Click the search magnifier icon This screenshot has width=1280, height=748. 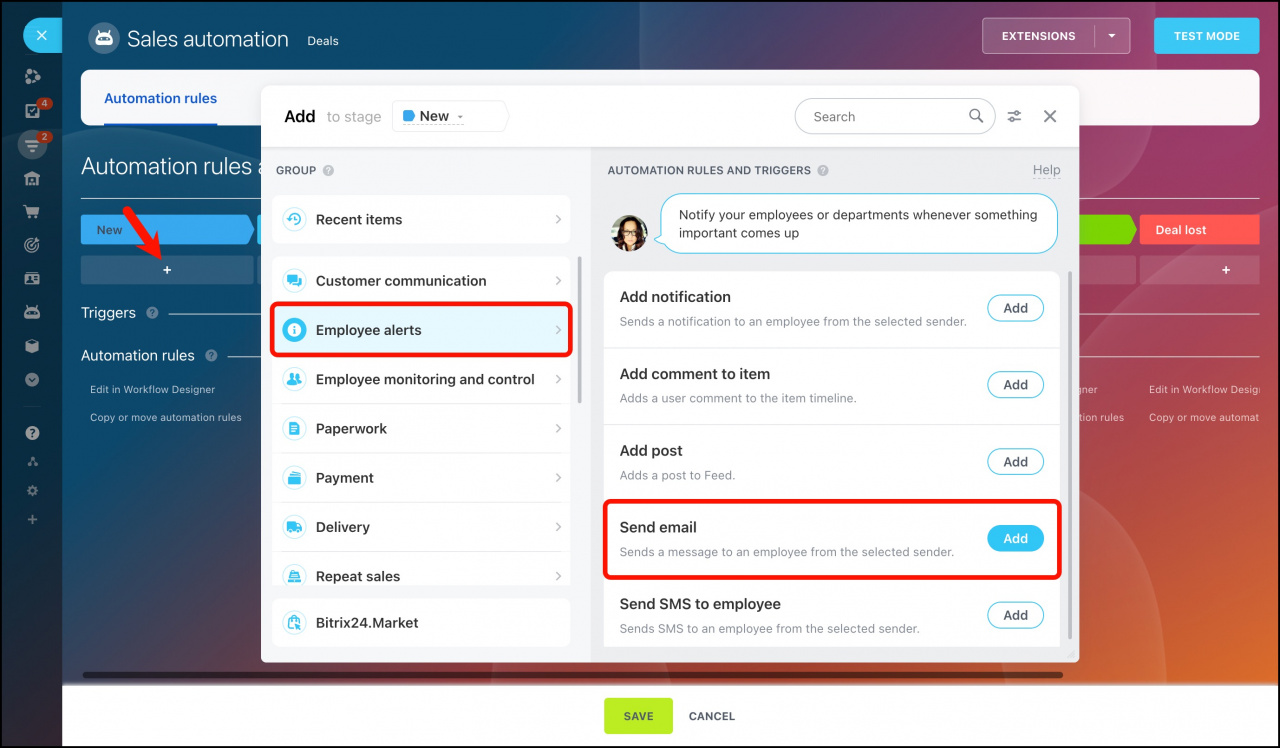point(976,116)
